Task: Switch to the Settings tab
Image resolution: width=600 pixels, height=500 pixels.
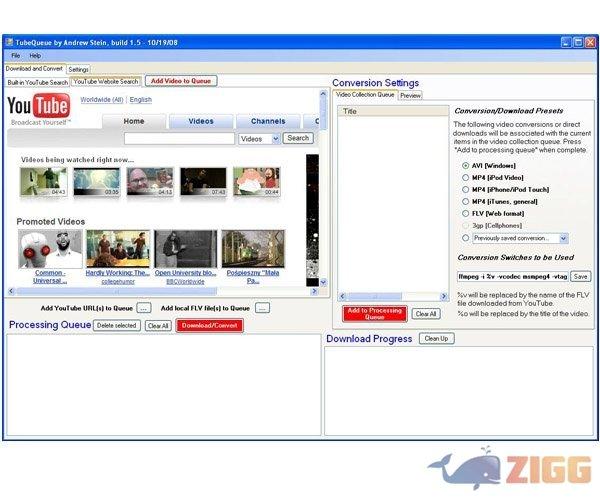Action: pos(78,69)
